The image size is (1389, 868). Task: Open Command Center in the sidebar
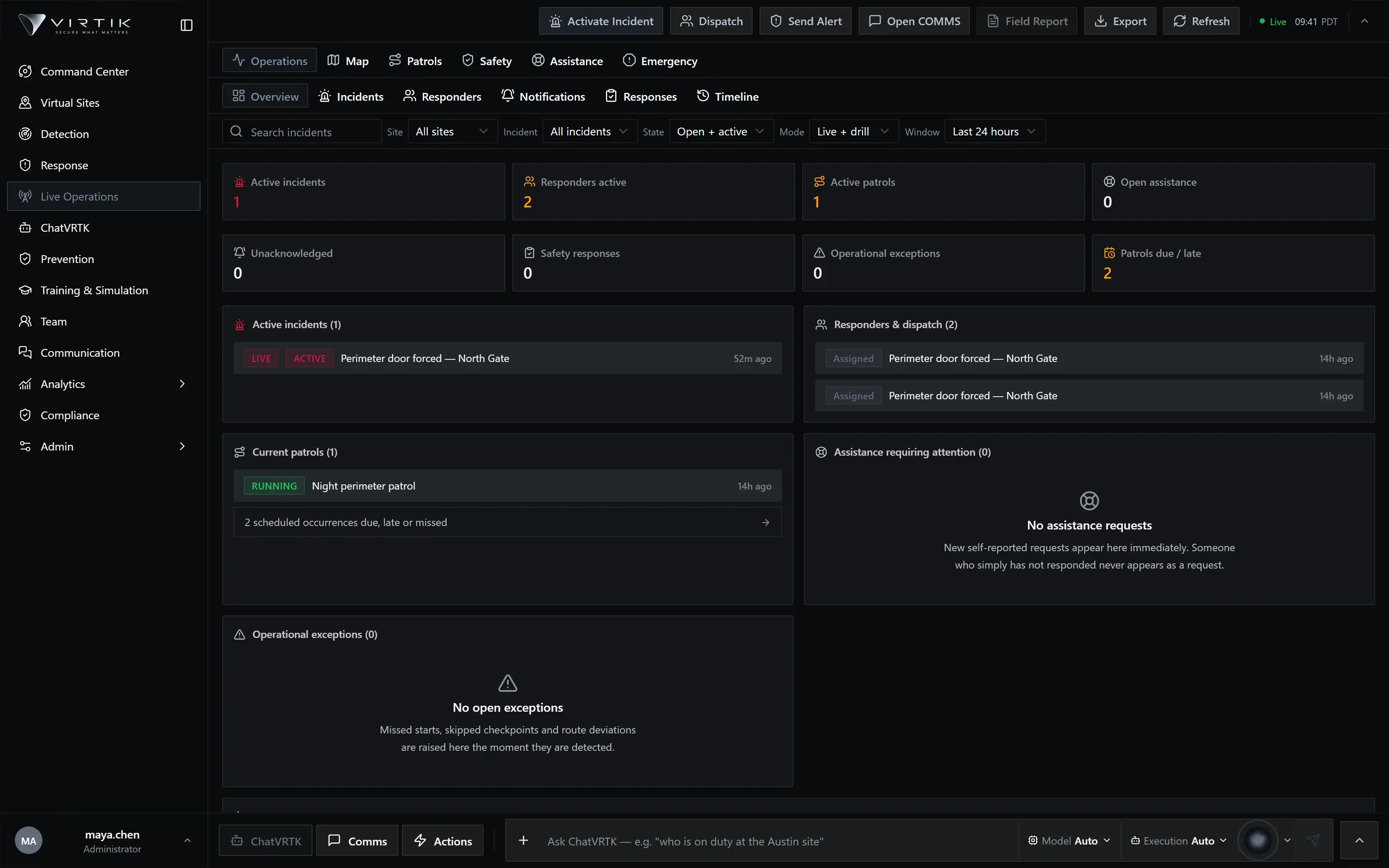click(103, 71)
